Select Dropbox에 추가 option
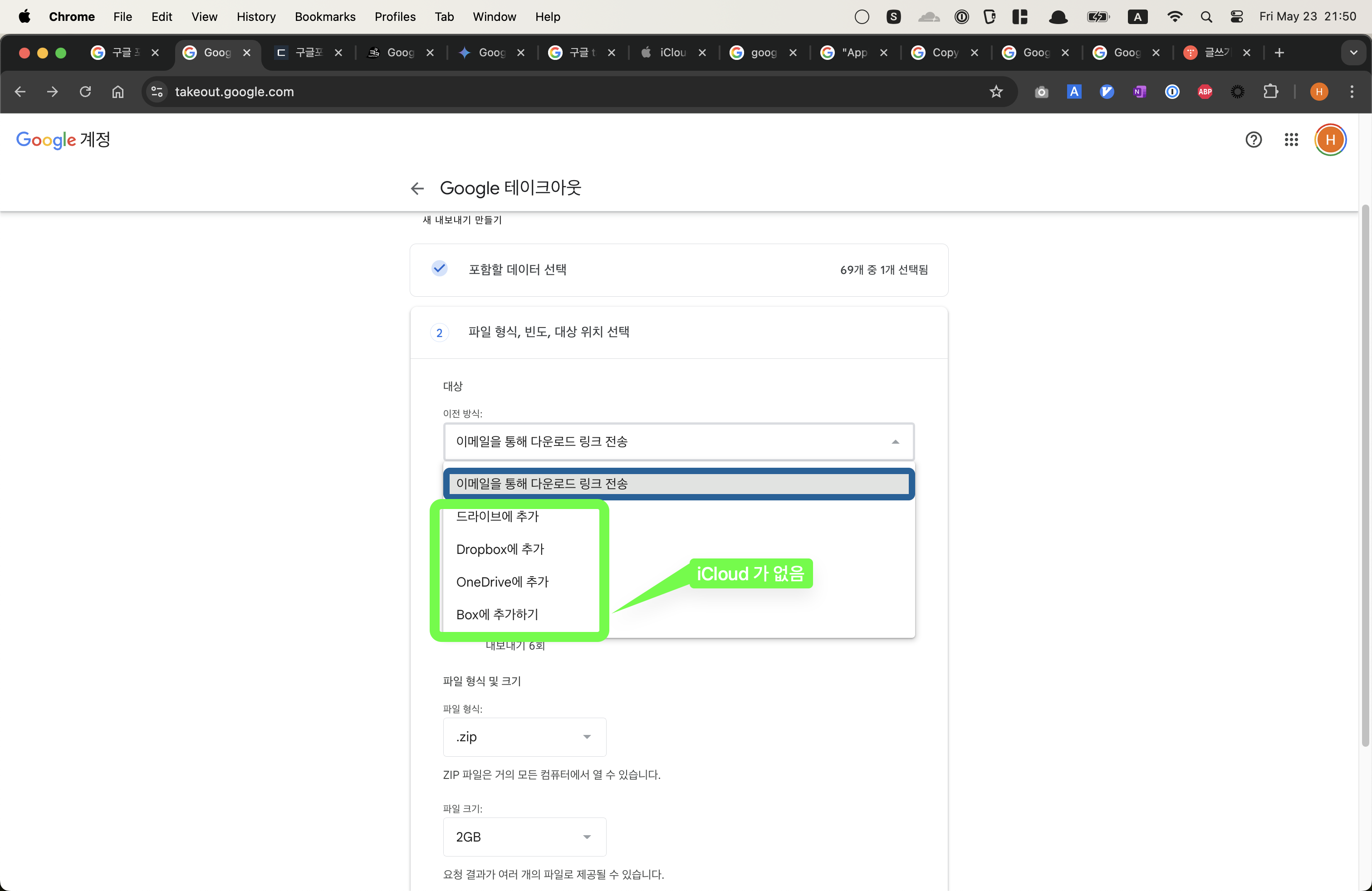The width and height of the screenshot is (1372, 891). point(500,548)
